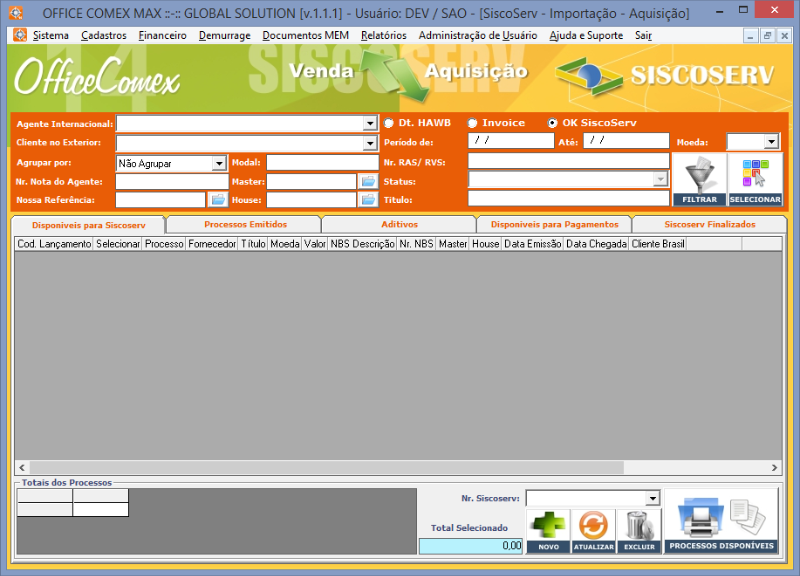Screen dimensions: 800x576
Task: Click the Nr. RAS/ RVS input field
Action: tap(568, 161)
